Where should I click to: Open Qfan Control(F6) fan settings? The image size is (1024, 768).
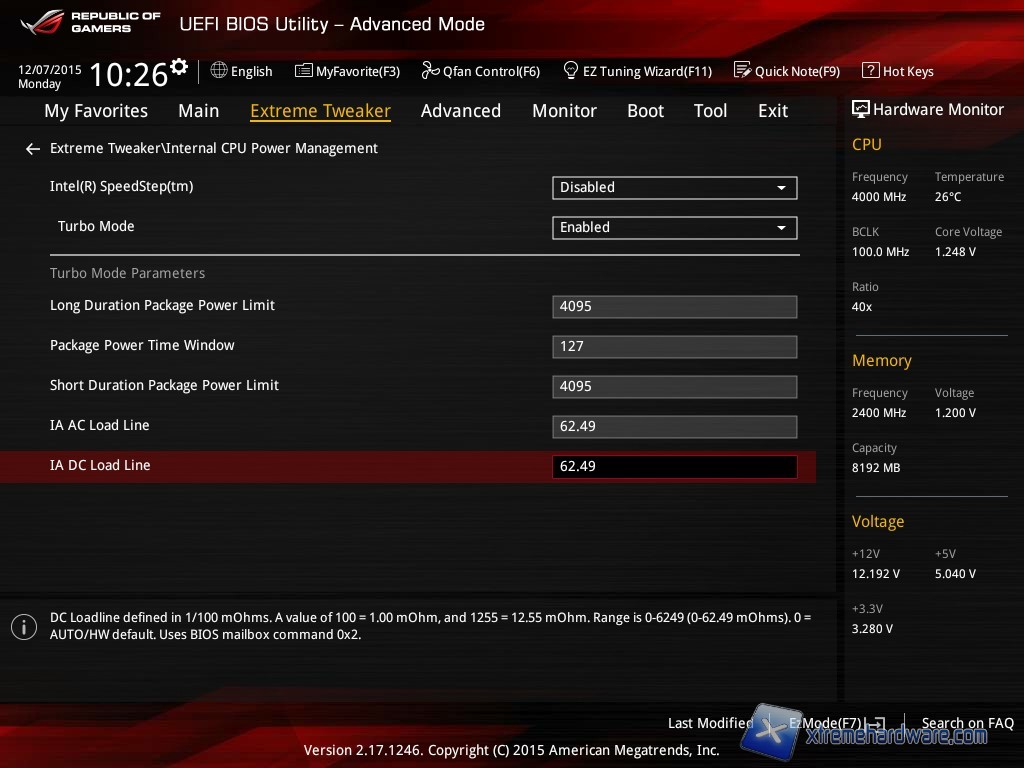tap(481, 71)
